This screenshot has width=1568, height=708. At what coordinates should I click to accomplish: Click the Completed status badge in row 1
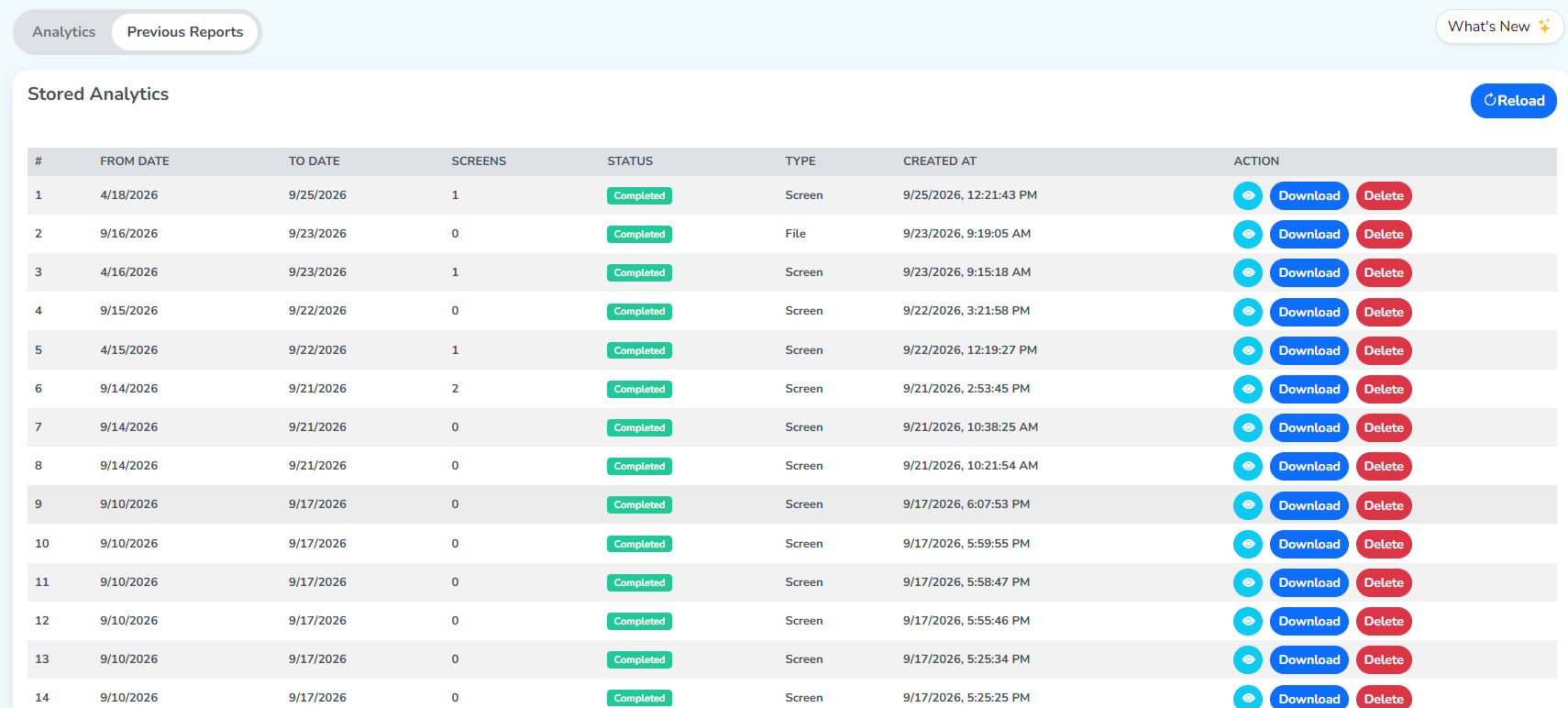639,195
